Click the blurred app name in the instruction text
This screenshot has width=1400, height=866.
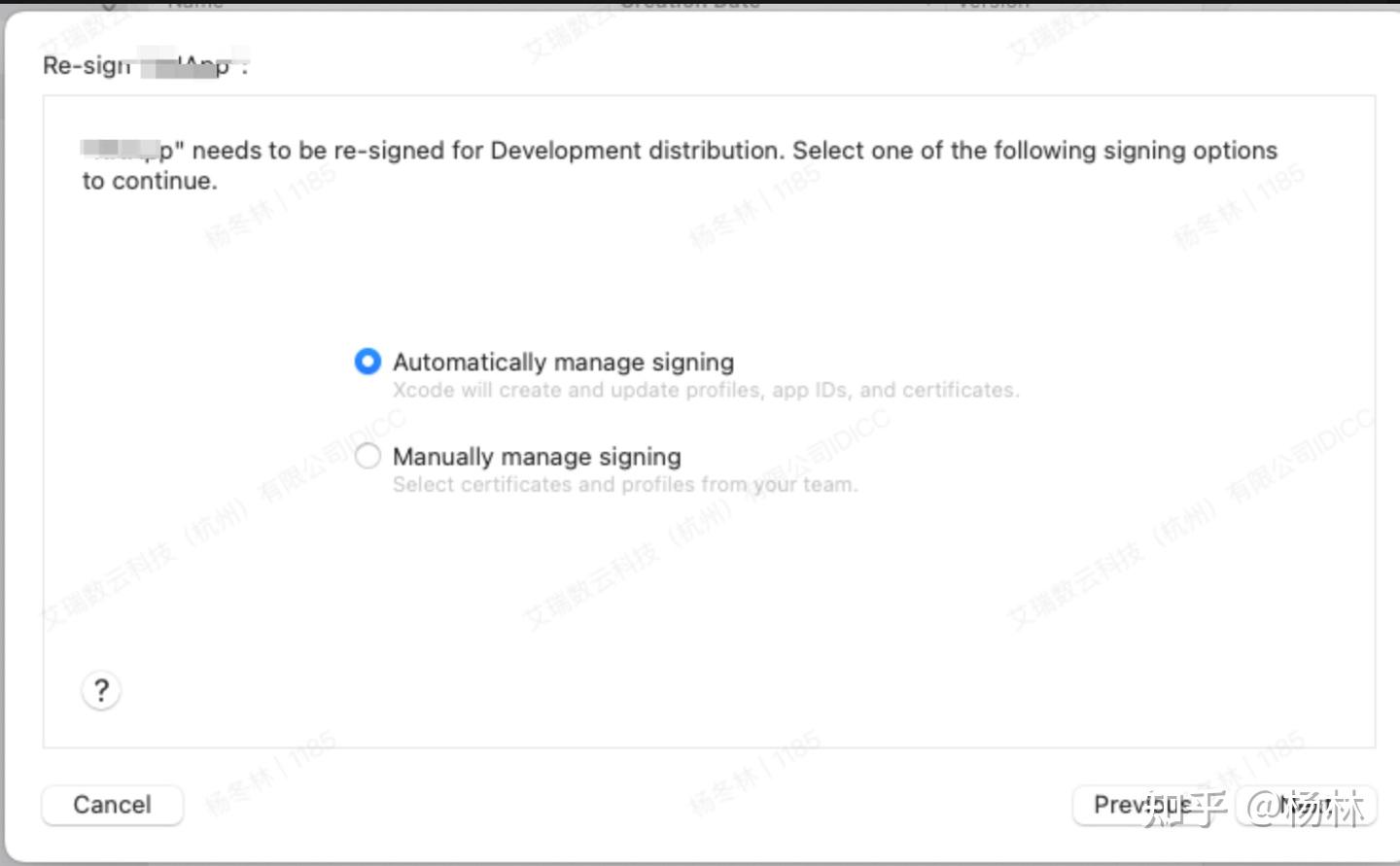click(x=126, y=151)
